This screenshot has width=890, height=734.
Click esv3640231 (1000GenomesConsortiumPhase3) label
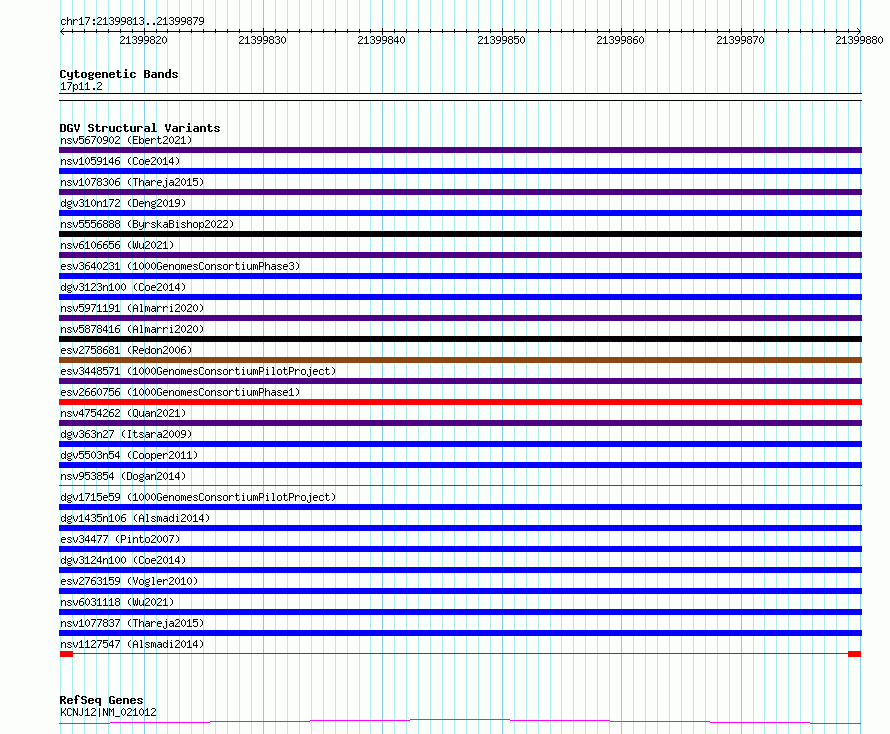(180, 266)
